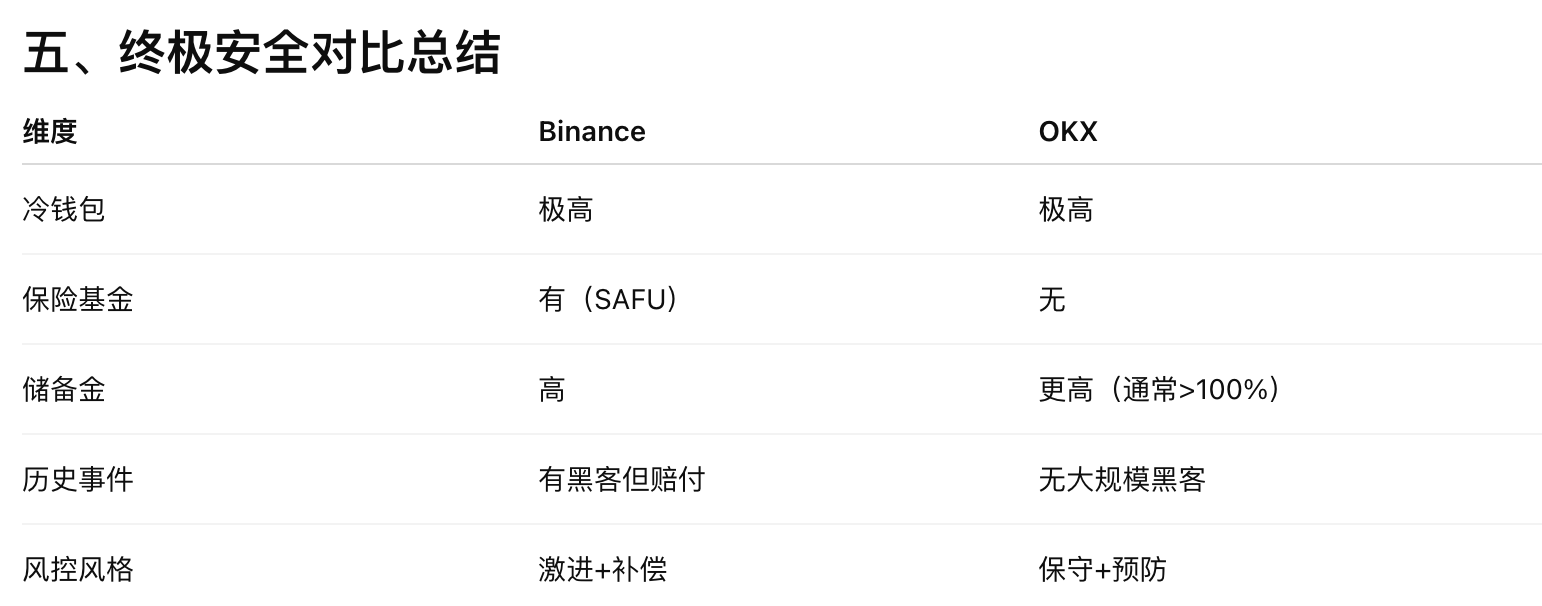Screen dimensions: 1542x606
Task: Select the Binance column header
Action: pyautogui.click(x=591, y=131)
